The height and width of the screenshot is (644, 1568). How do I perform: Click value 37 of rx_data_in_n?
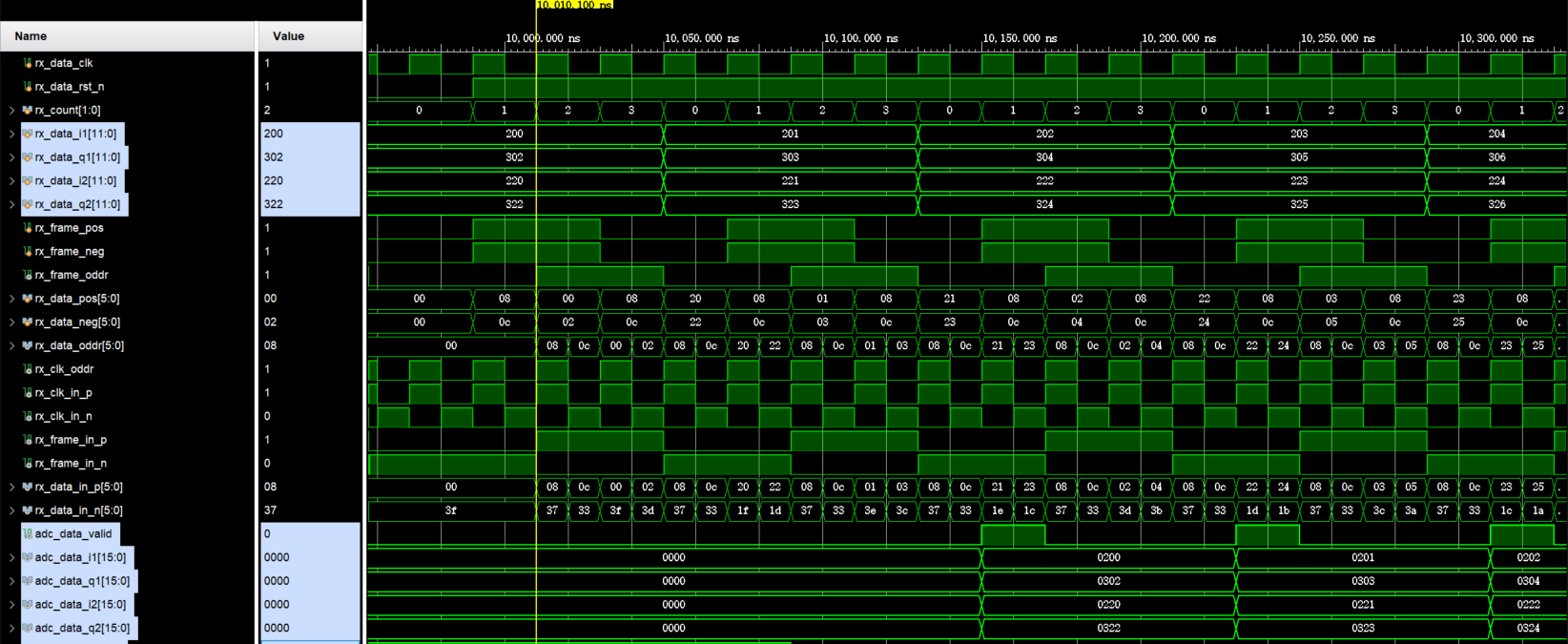point(271,510)
